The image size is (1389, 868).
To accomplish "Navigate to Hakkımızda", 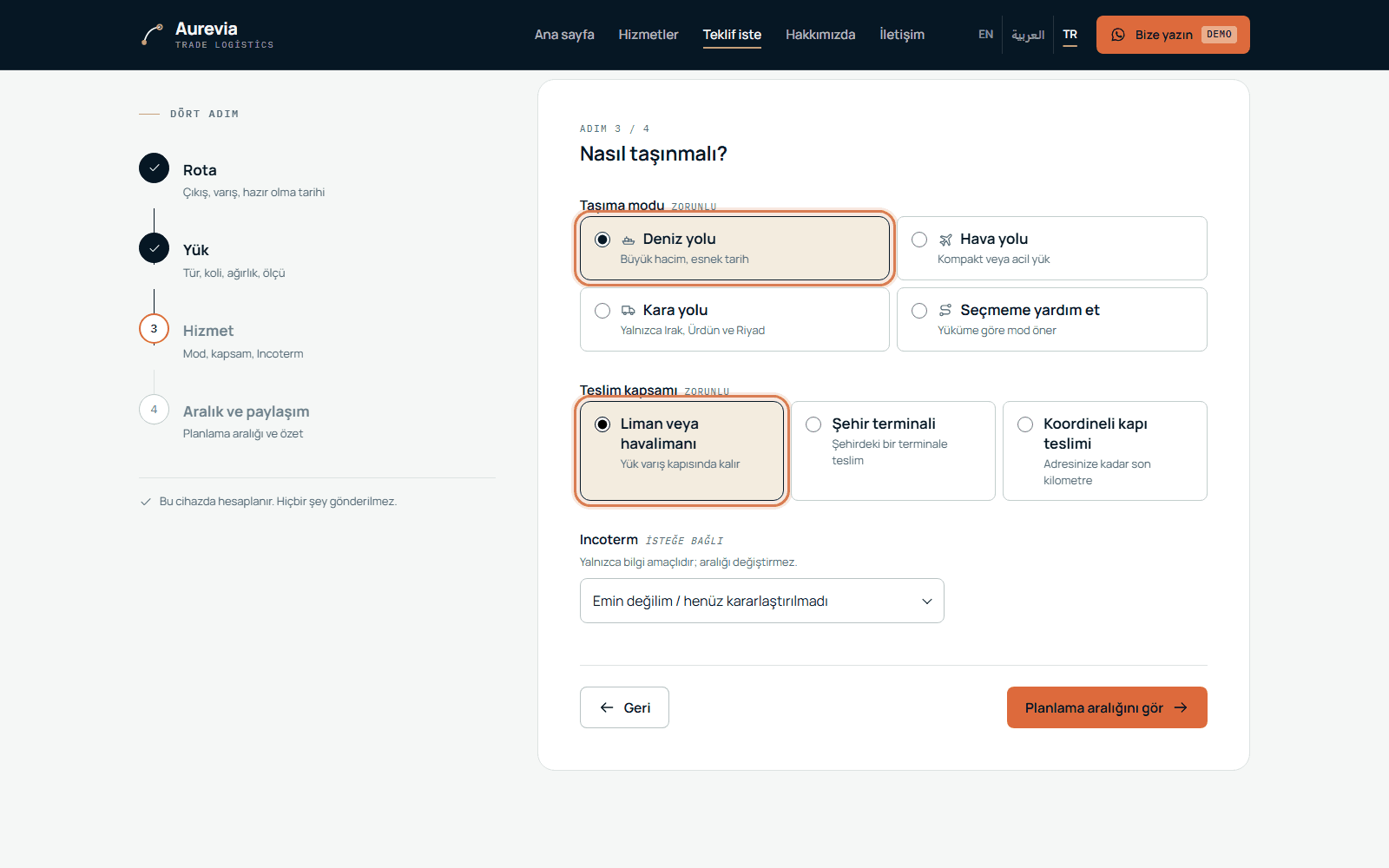I will (x=820, y=35).
